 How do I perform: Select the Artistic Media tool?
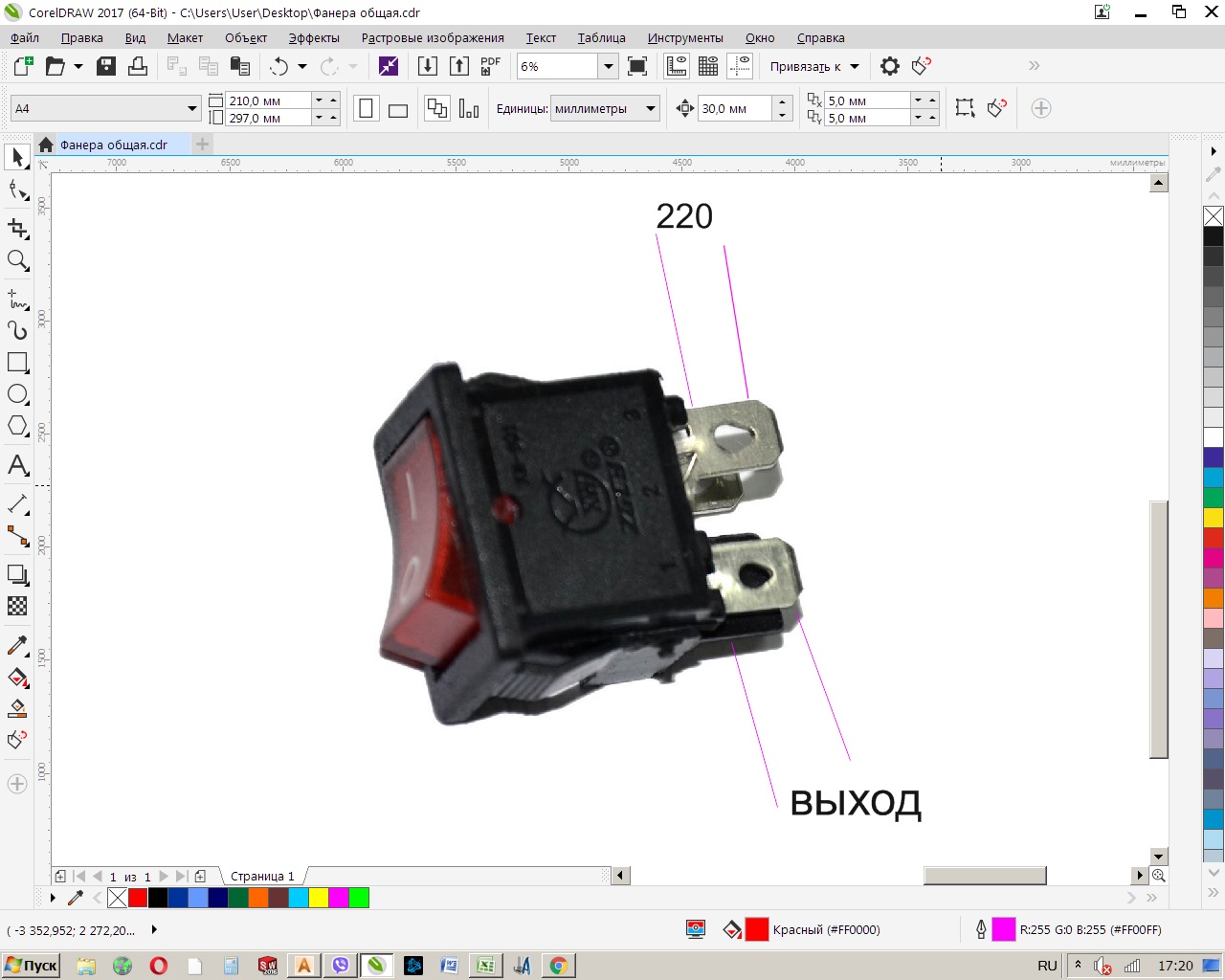(x=17, y=330)
